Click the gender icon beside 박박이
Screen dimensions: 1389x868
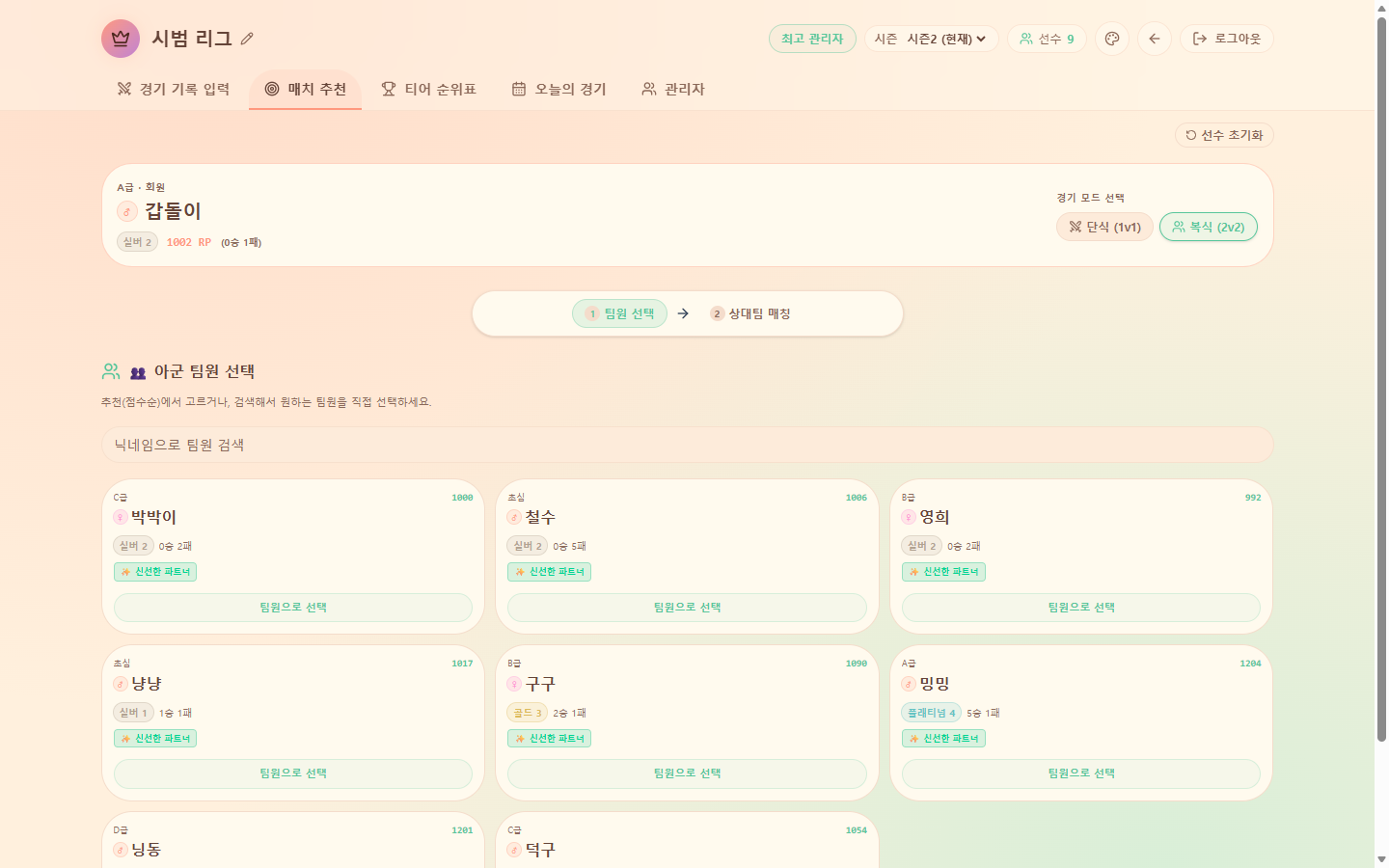click(121, 518)
